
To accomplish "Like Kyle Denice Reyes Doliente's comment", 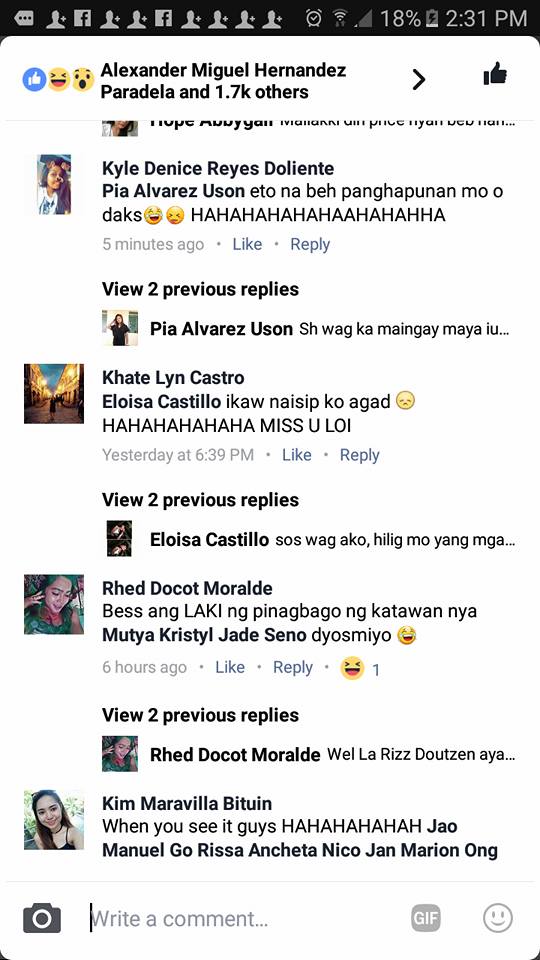I will coord(247,244).
